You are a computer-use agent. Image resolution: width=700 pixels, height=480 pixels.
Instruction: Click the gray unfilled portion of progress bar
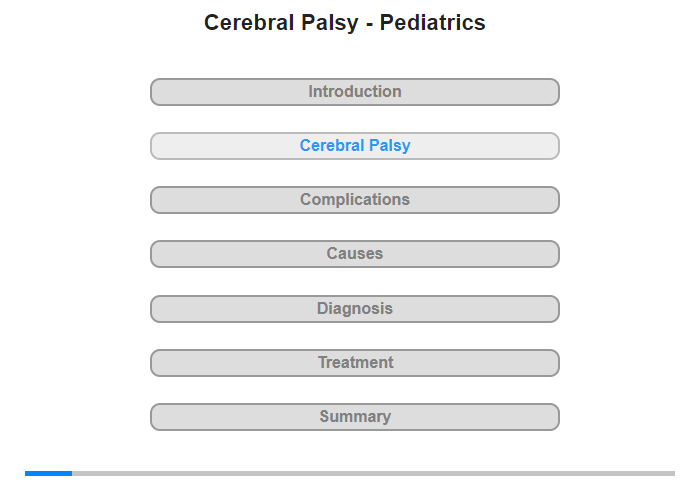point(373,473)
